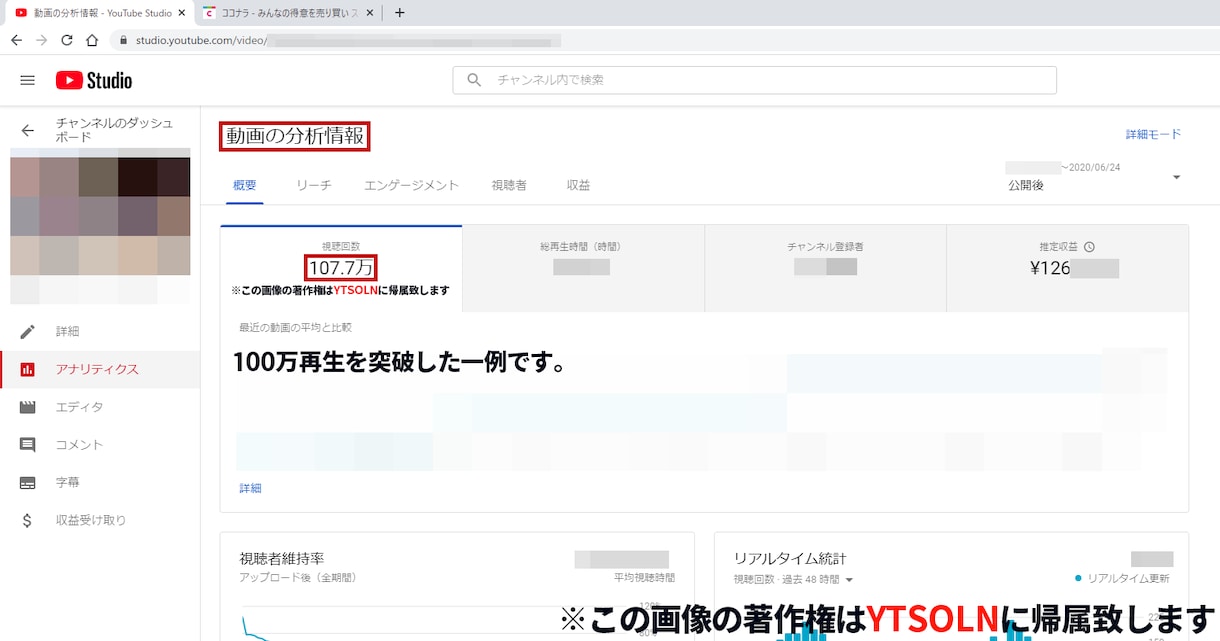Open 詳細 in the left sidebar
Viewport: 1220px width, 641px height.
coord(67,331)
